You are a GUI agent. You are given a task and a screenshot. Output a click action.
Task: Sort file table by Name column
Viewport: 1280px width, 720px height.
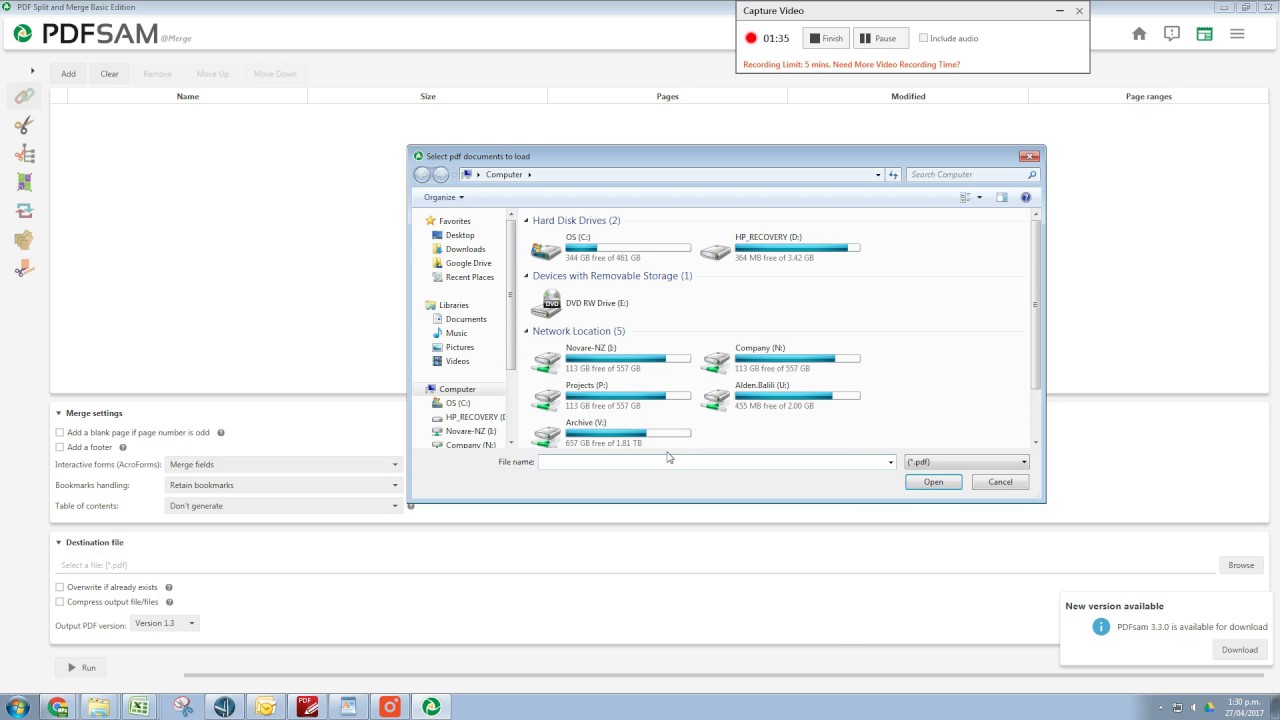point(187,96)
